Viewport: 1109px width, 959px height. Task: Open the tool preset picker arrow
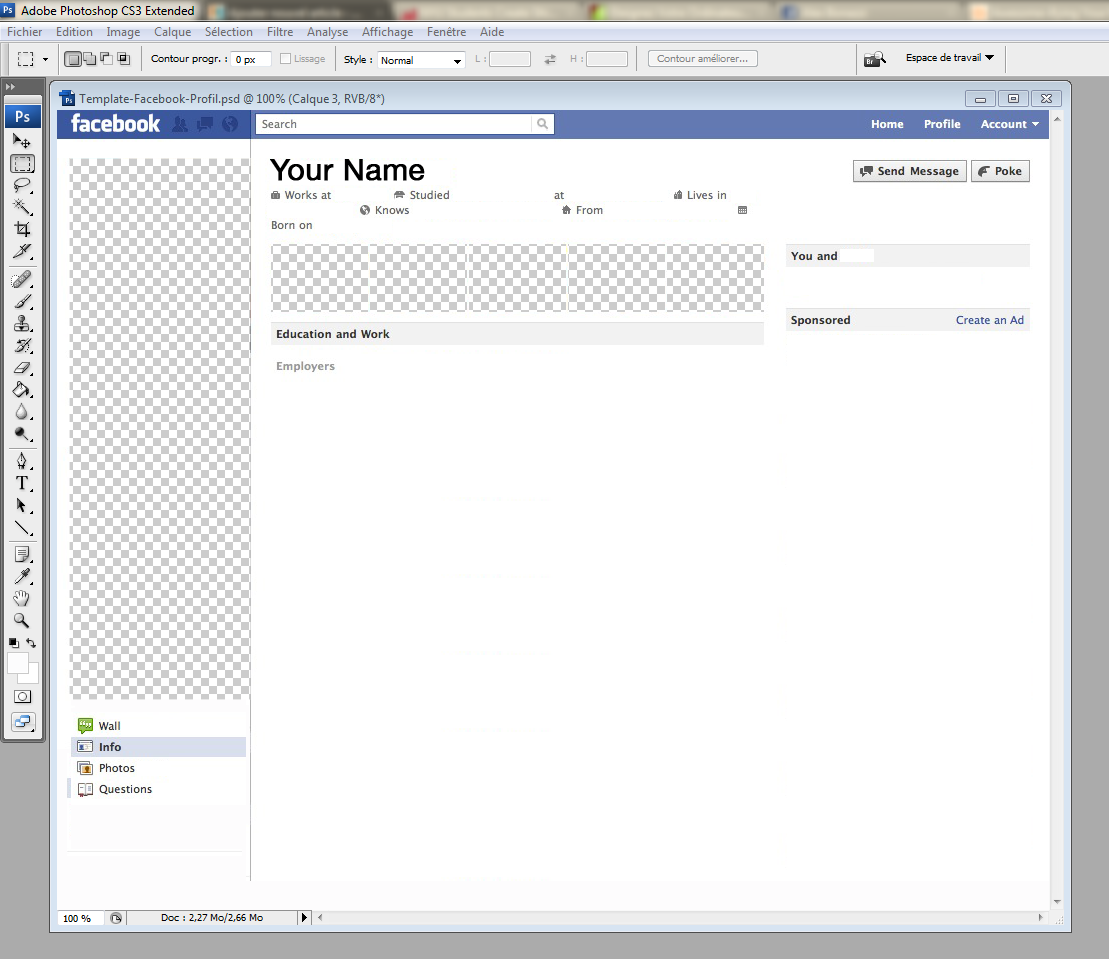[x=45, y=59]
